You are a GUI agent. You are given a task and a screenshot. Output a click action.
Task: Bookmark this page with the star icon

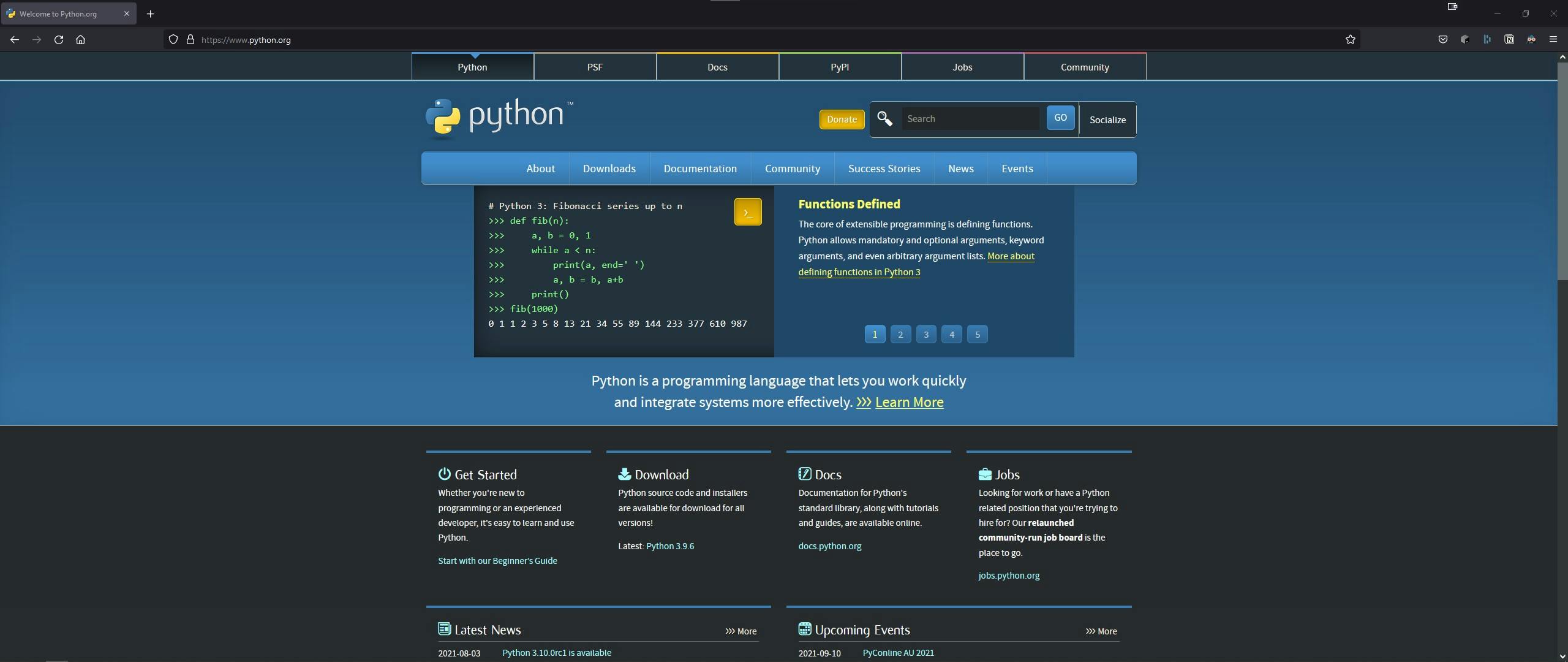point(1351,40)
